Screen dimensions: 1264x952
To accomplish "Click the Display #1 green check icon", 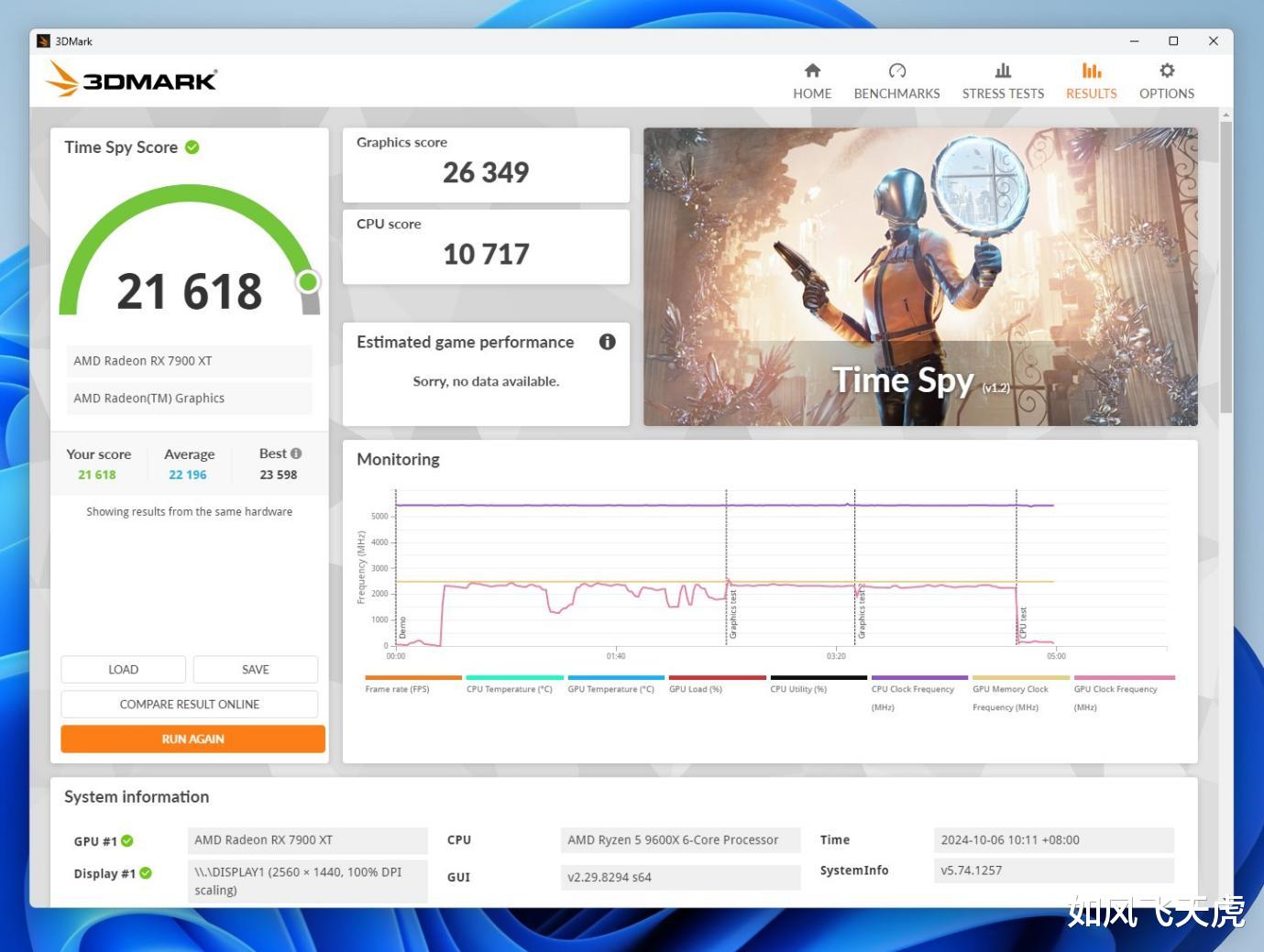I will pyautogui.click(x=146, y=873).
